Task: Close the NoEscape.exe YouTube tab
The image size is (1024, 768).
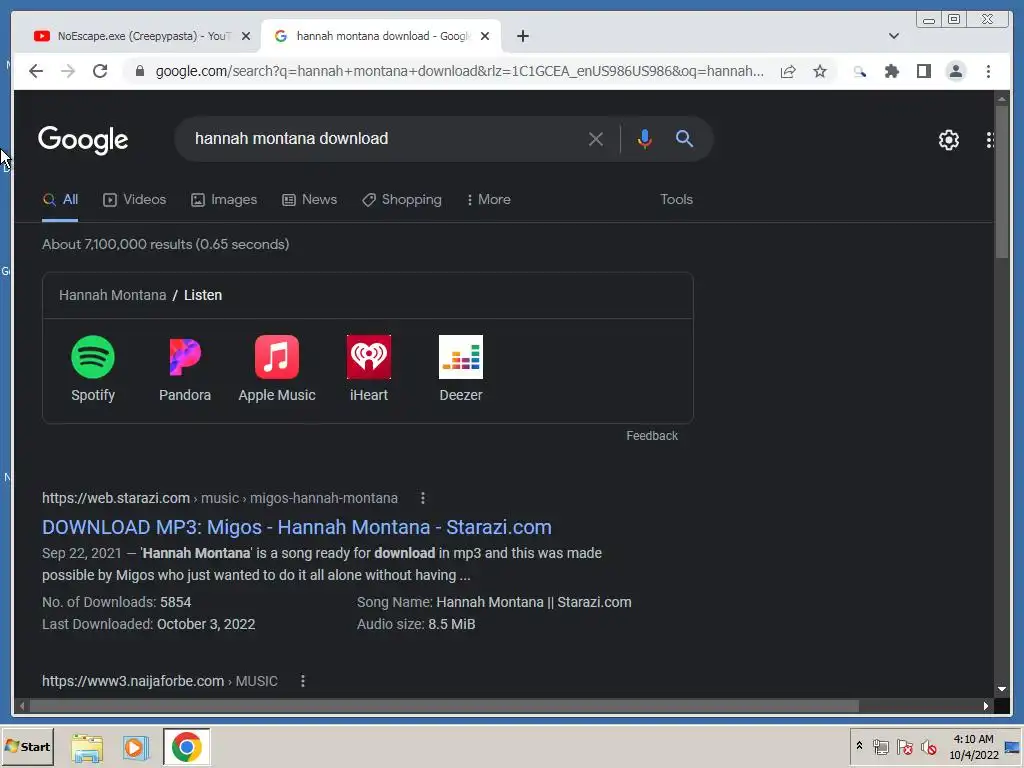Action: pyautogui.click(x=246, y=36)
